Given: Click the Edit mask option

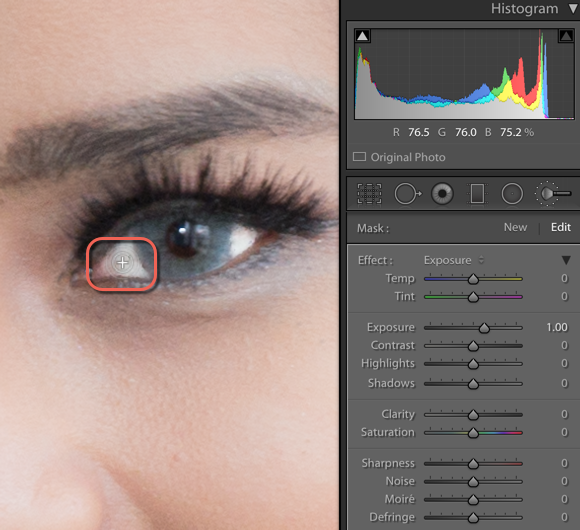Looking at the screenshot, I should (561, 227).
